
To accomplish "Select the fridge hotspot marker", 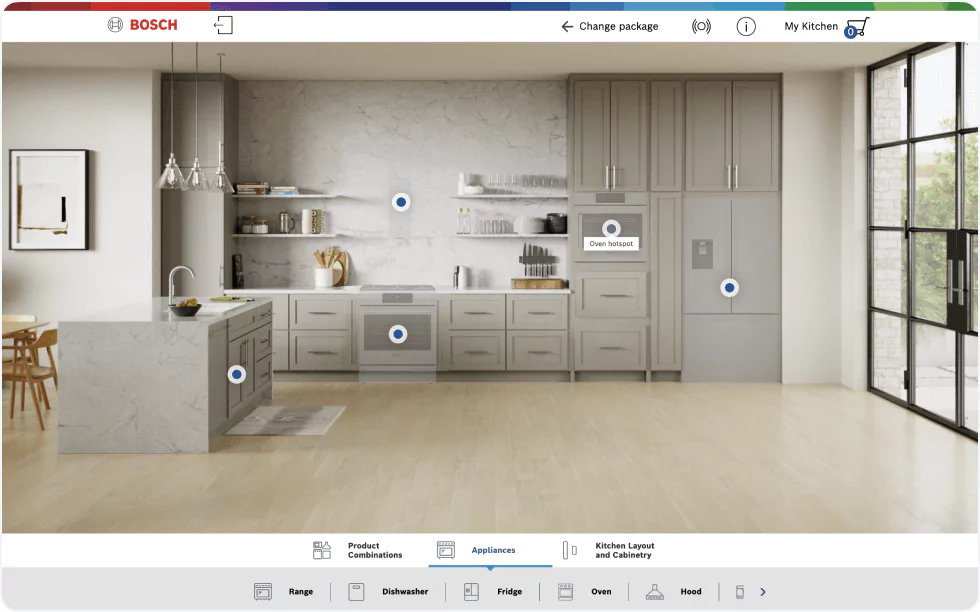I will (x=729, y=288).
